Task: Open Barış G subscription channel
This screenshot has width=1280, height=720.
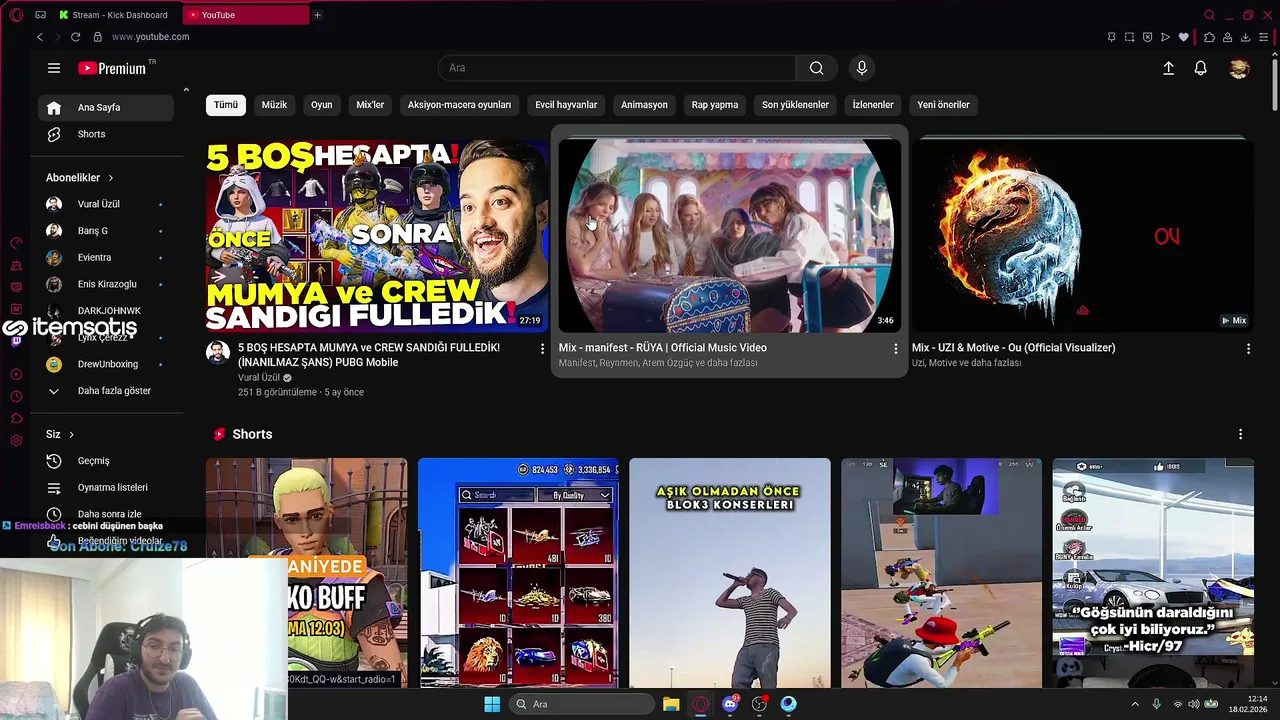Action: (x=106, y=231)
